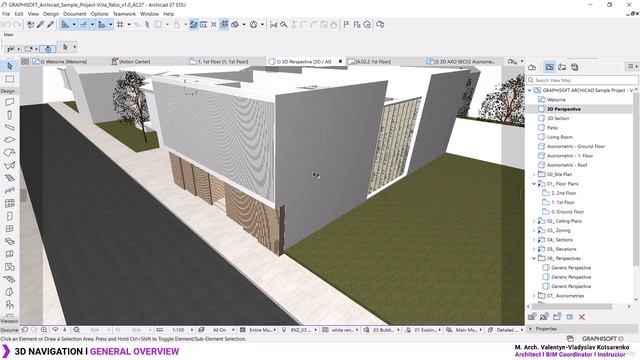Switch Navigator to View Map
This screenshot has width=640, height=360.
tap(549, 67)
